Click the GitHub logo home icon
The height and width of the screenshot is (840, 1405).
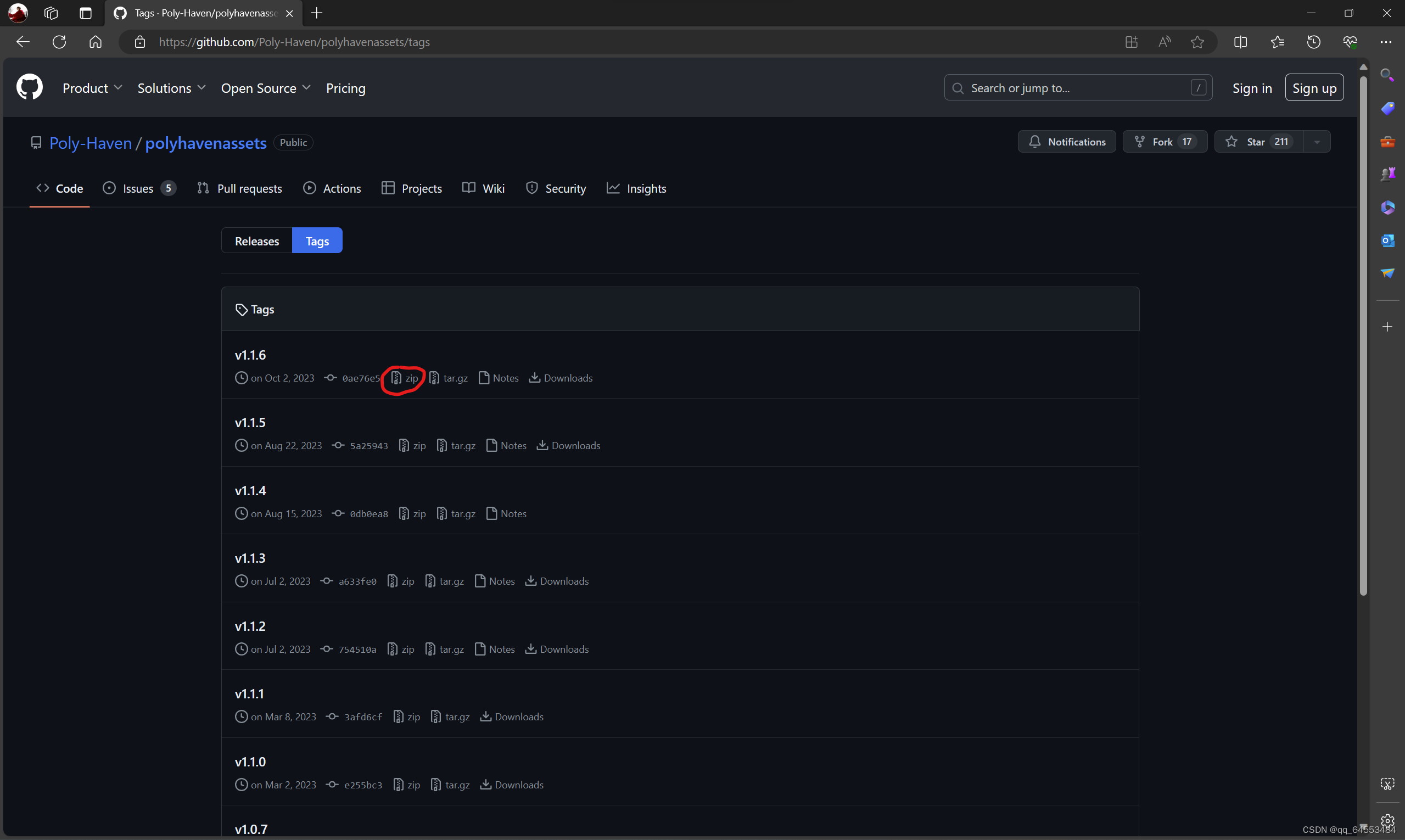30,88
